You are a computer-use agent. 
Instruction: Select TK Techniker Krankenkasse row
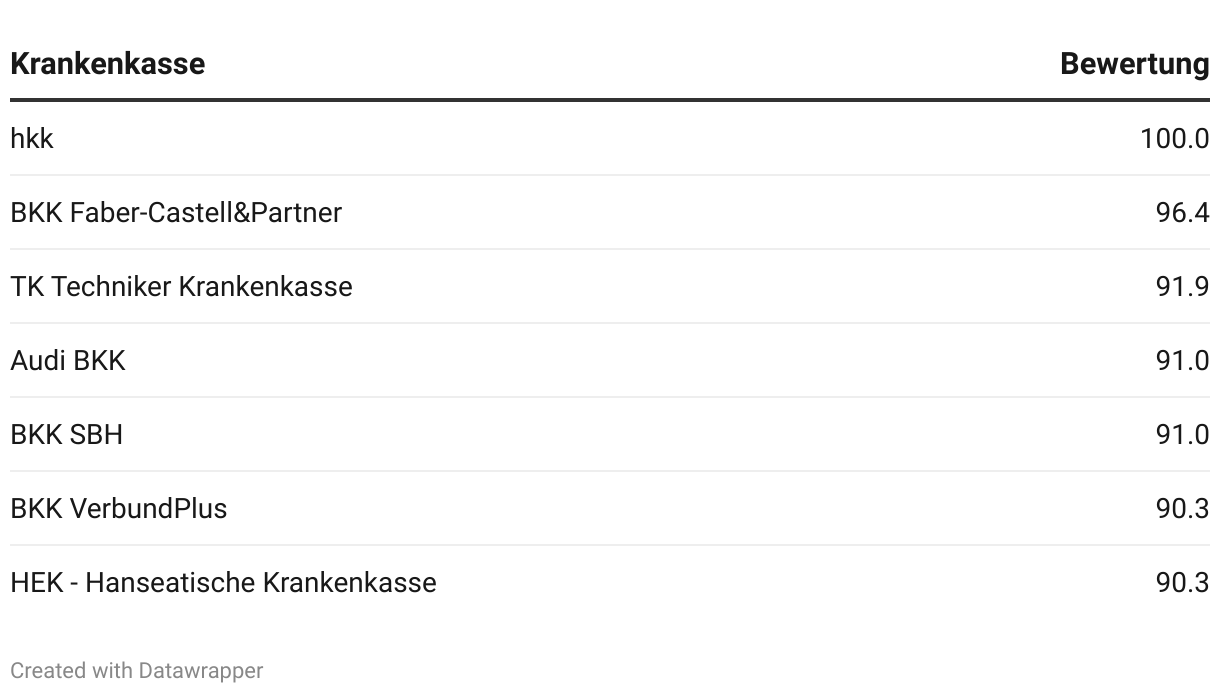[x=181, y=287]
